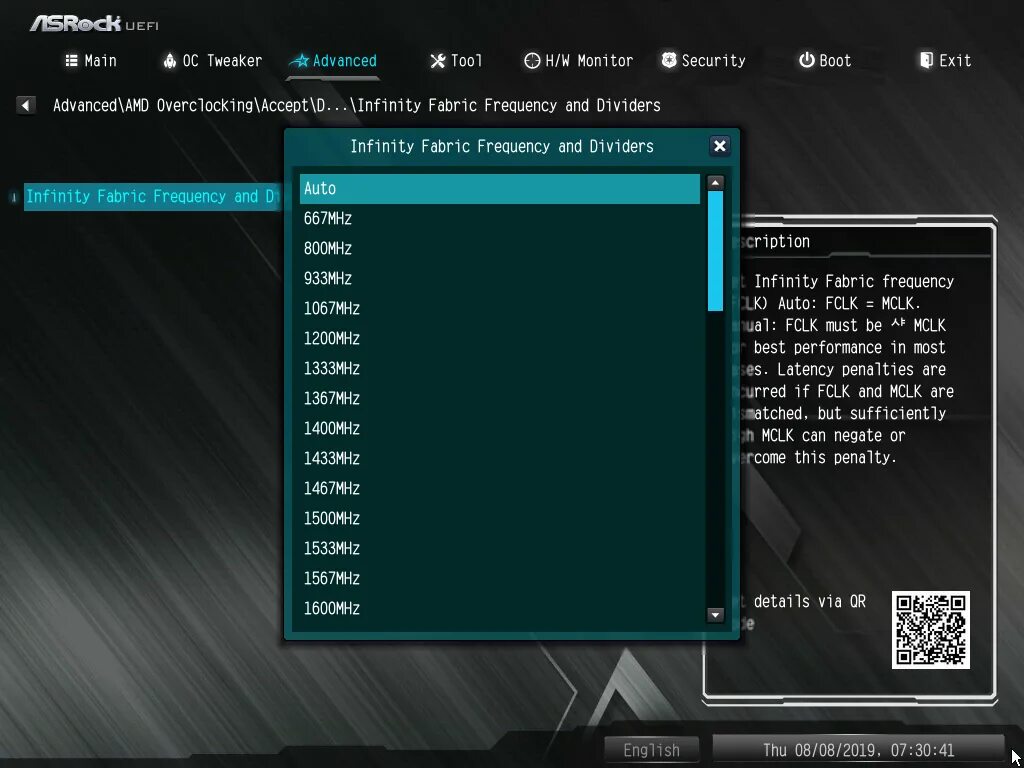Select the Auto option
This screenshot has width=1024, height=768.
499,188
